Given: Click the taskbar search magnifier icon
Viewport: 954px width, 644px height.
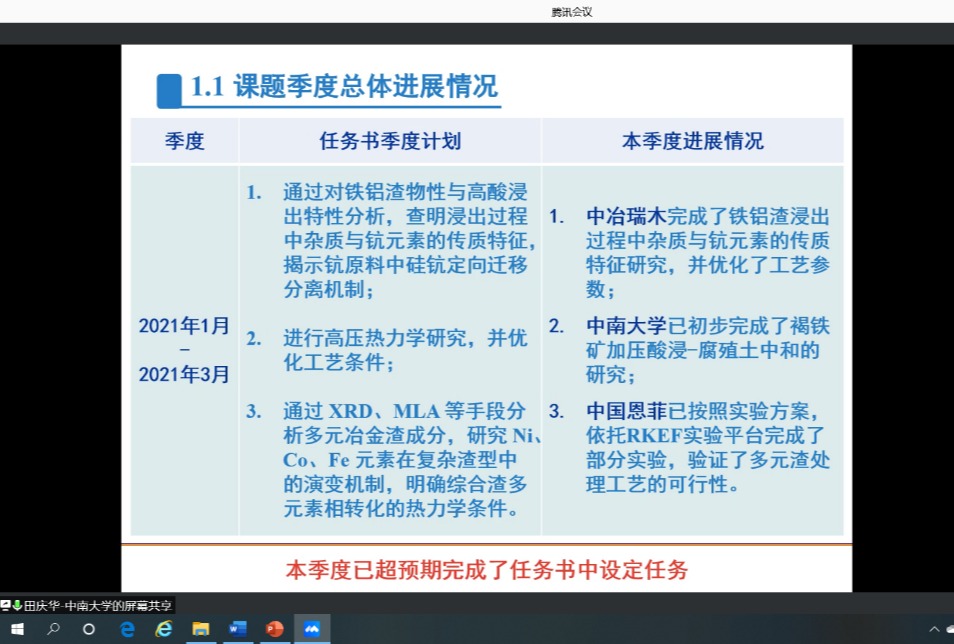Looking at the screenshot, I should click(53, 629).
